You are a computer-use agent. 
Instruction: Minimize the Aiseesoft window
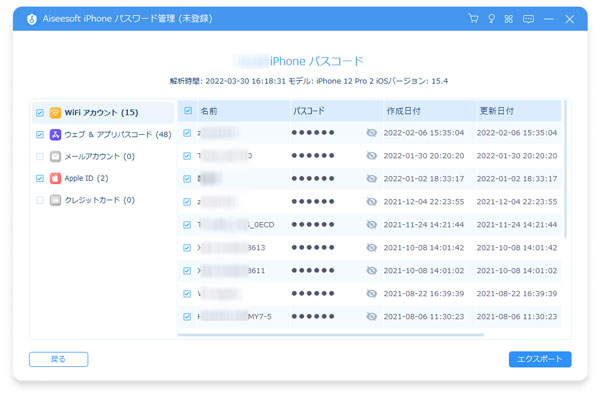[x=549, y=19]
